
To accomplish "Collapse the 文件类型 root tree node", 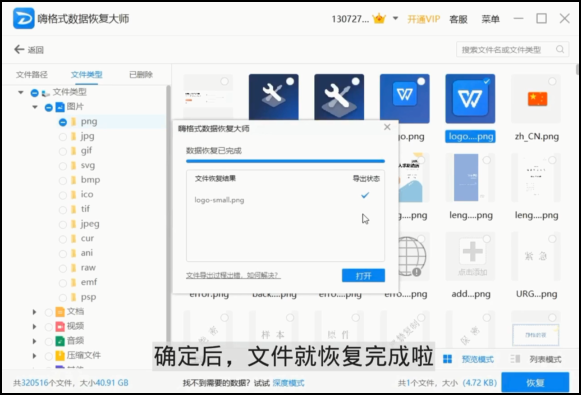I will [x=21, y=92].
